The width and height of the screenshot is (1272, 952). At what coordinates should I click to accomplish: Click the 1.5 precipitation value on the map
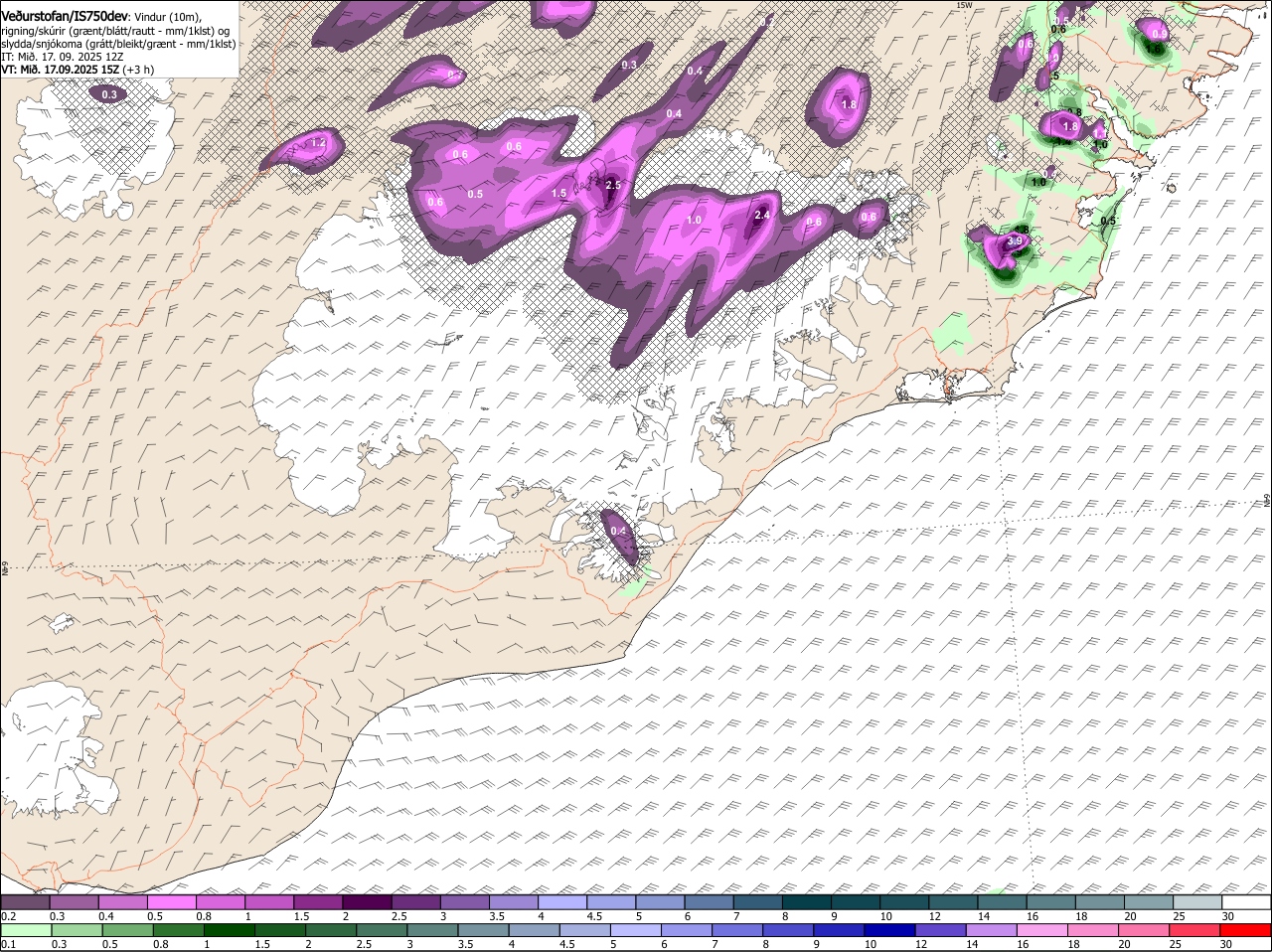pos(558,194)
